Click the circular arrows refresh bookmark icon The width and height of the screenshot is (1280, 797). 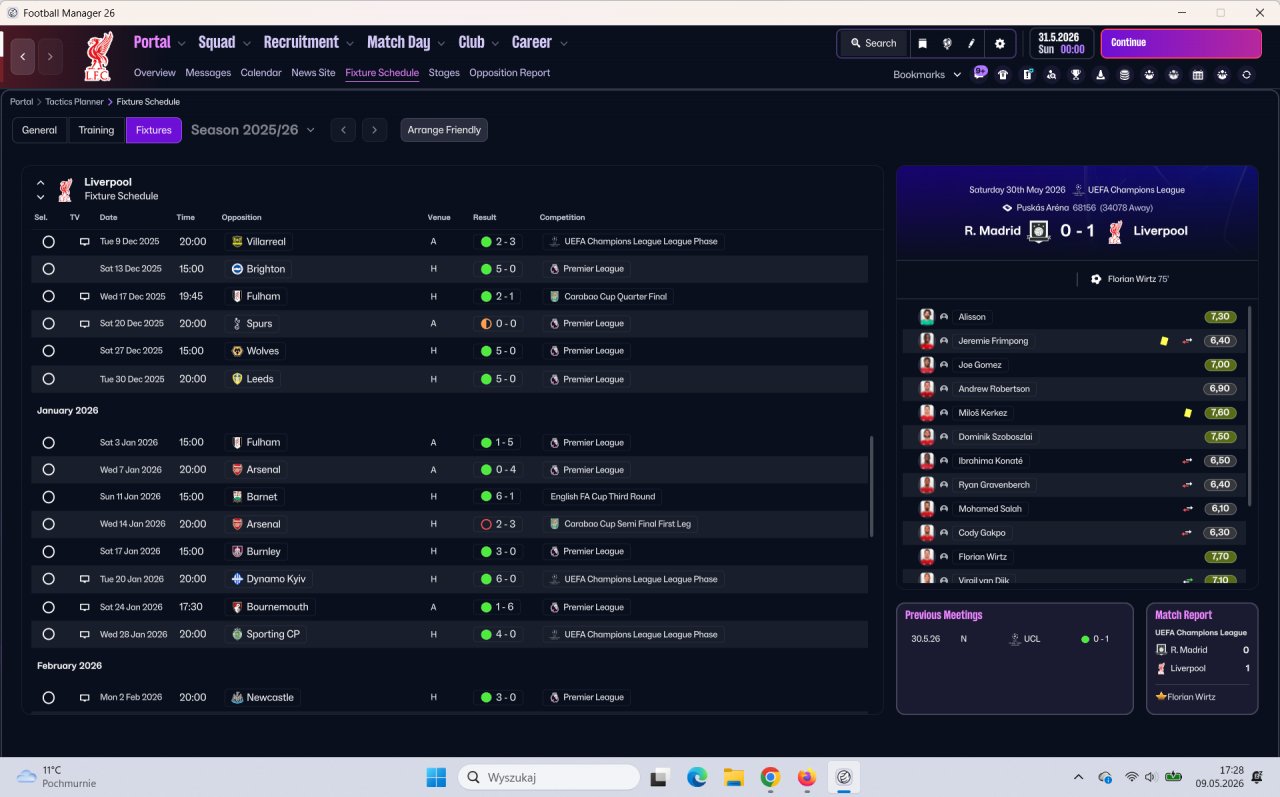point(1246,75)
